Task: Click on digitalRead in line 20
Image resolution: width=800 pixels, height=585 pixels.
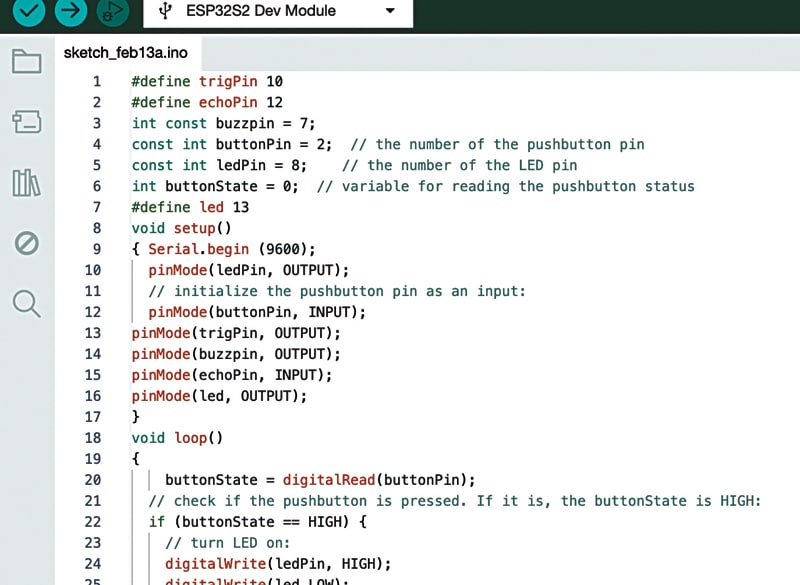Action: [x=329, y=480]
